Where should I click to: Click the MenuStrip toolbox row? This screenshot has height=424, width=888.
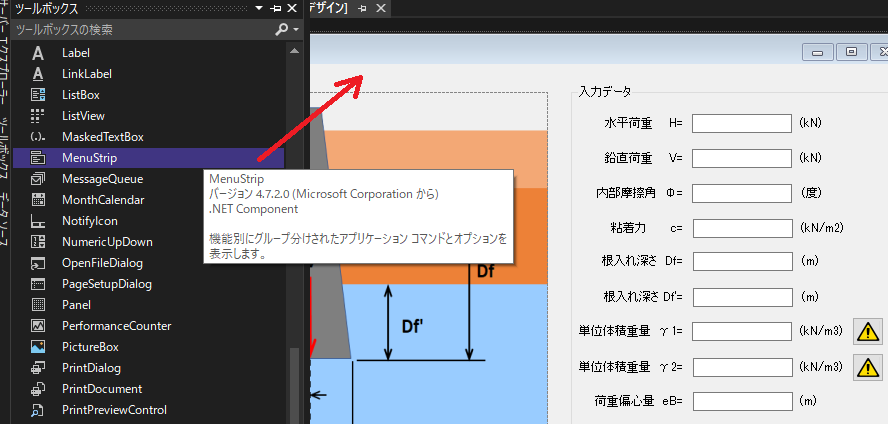tap(148, 158)
